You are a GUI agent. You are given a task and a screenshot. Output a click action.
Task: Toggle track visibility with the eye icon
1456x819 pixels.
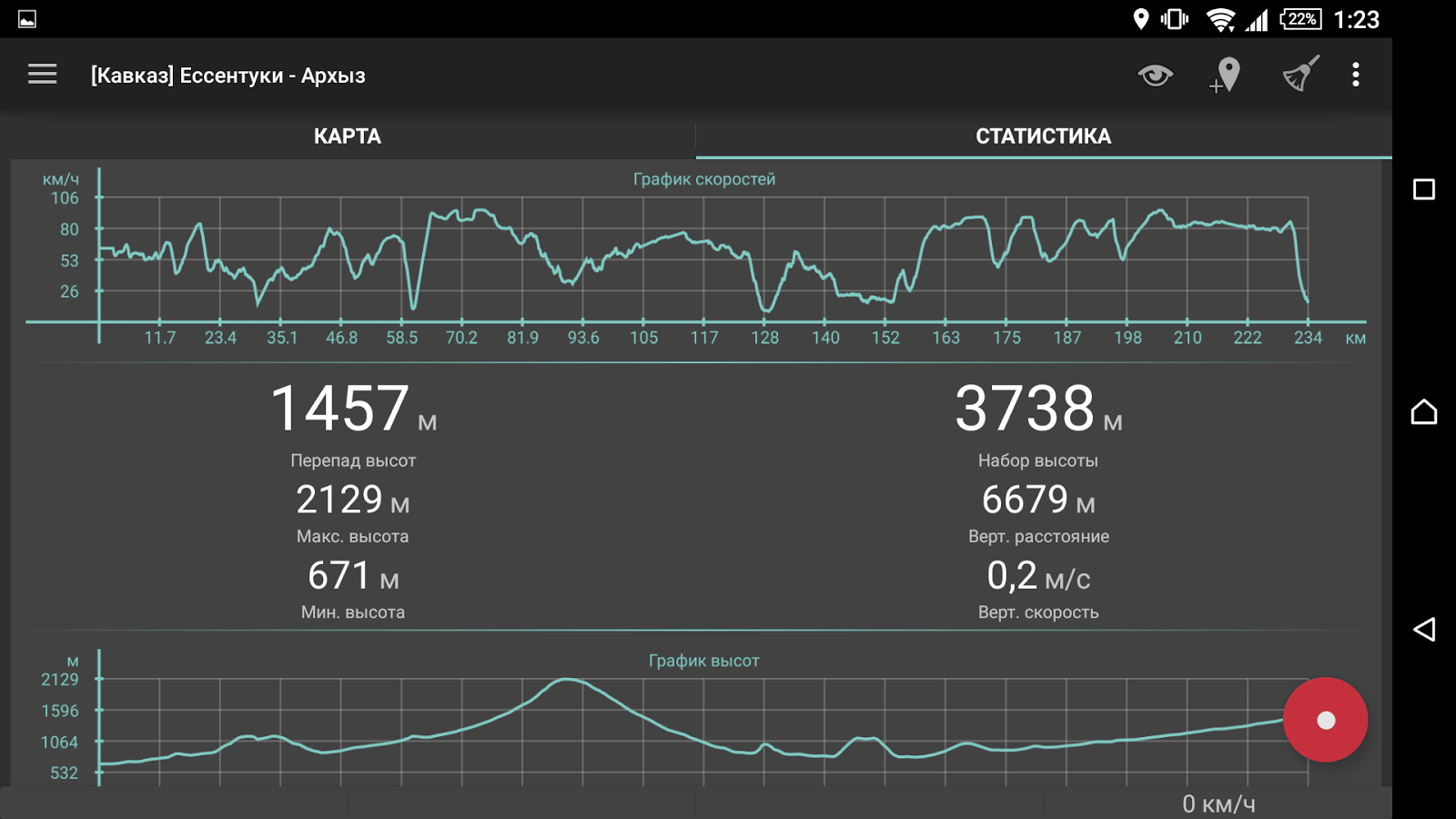pyautogui.click(x=1155, y=75)
